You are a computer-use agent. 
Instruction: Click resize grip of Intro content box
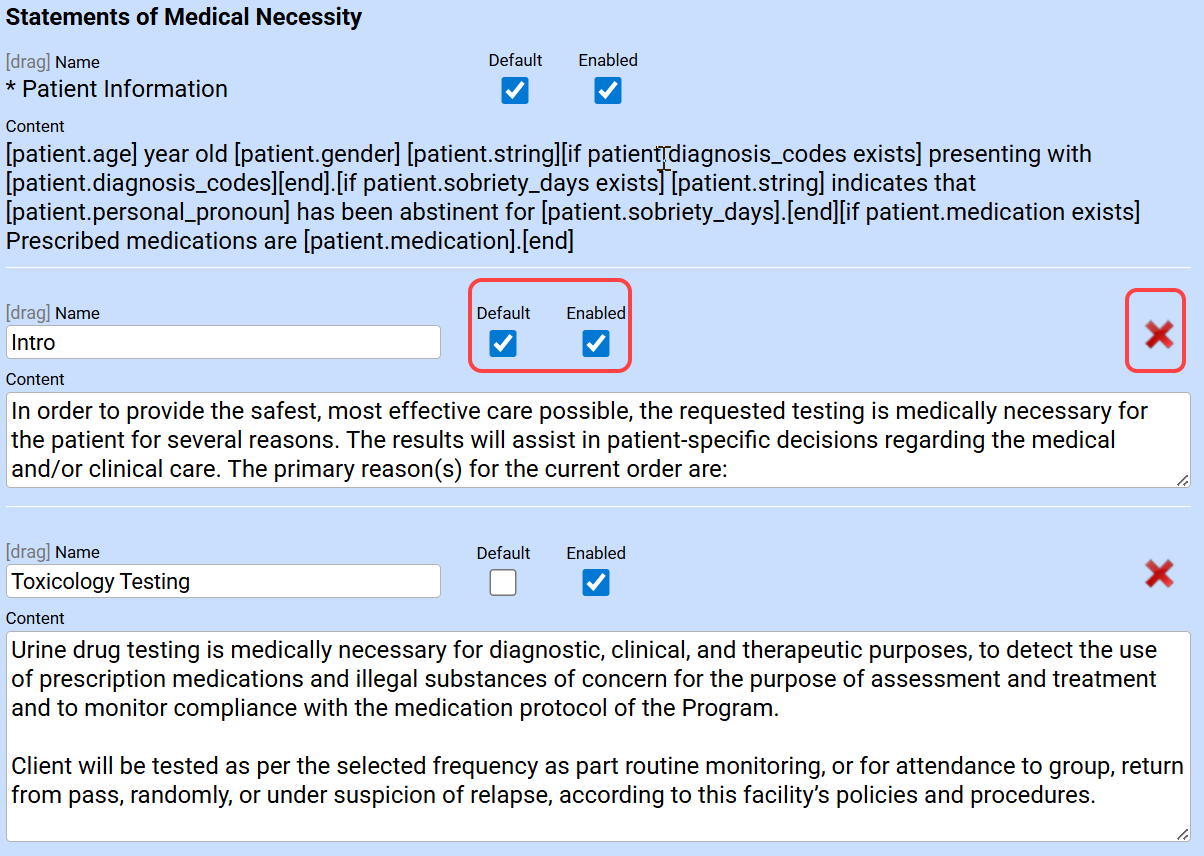tap(1184, 481)
